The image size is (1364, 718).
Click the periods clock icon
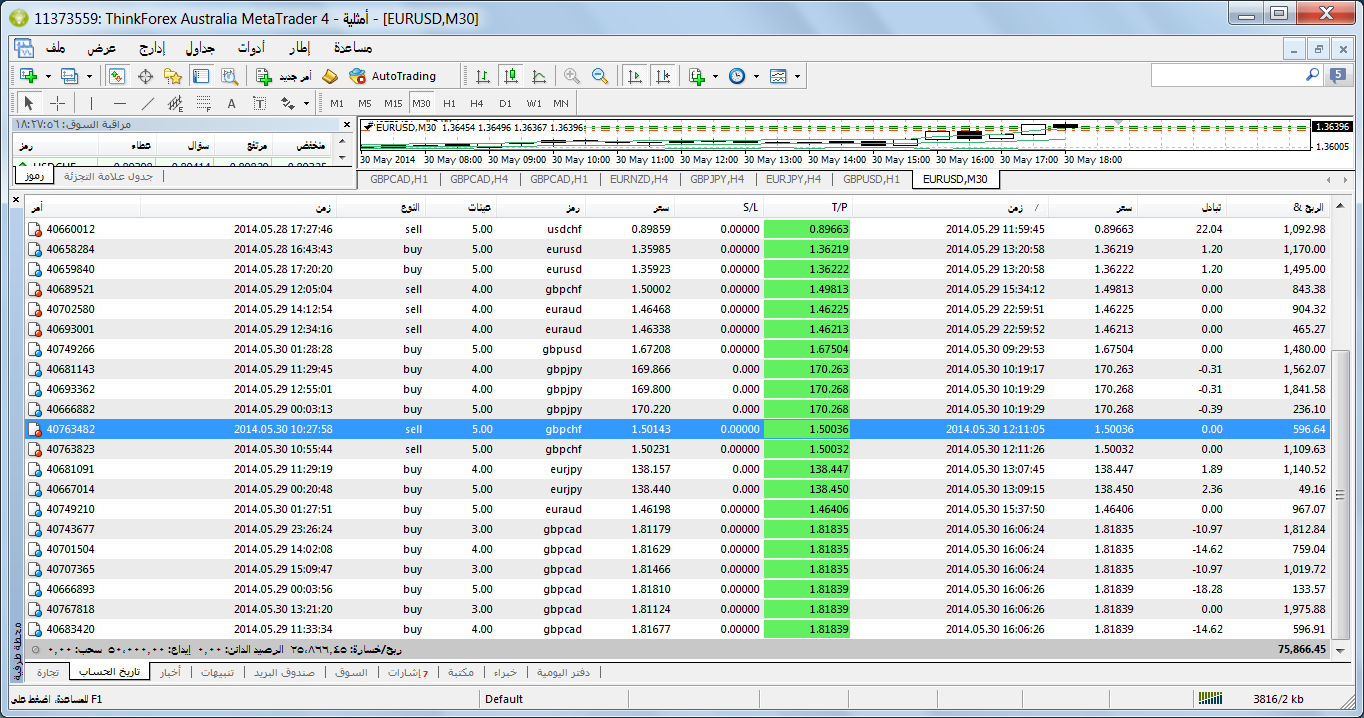(x=737, y=76)
